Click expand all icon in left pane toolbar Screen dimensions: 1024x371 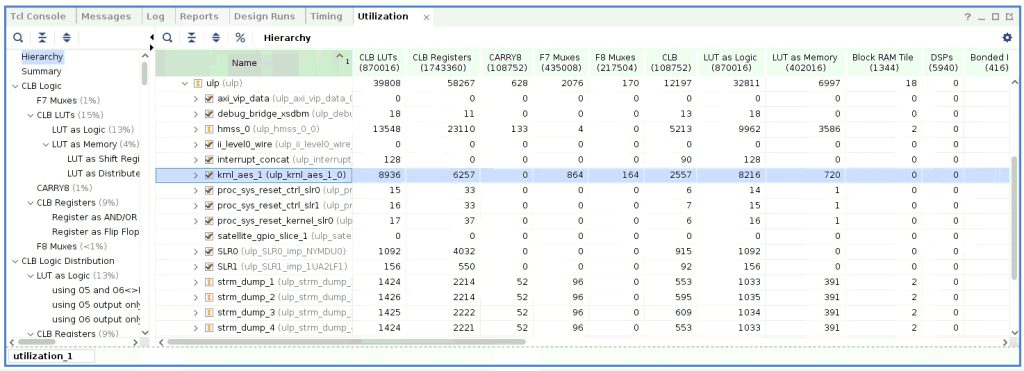[x=67, y=38]
